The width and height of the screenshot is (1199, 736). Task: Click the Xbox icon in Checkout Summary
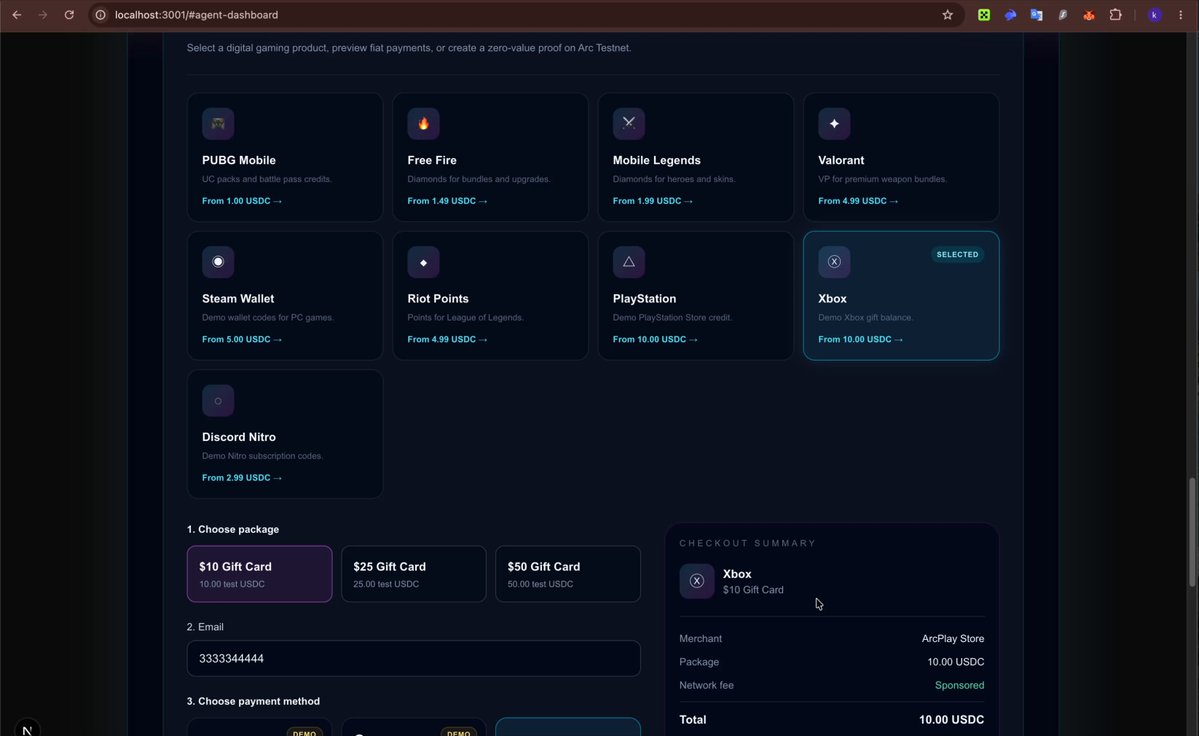point(697,581)
